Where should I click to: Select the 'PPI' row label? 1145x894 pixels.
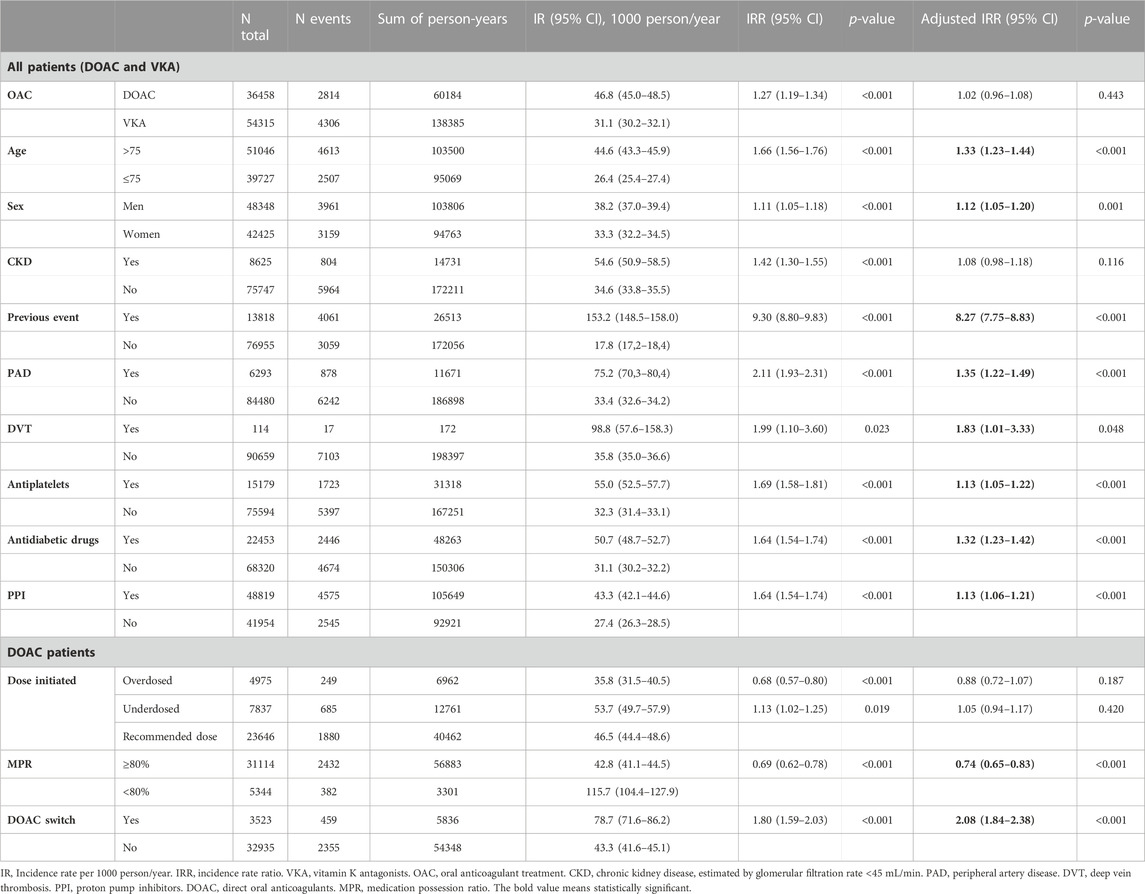[x=16, y=595]
